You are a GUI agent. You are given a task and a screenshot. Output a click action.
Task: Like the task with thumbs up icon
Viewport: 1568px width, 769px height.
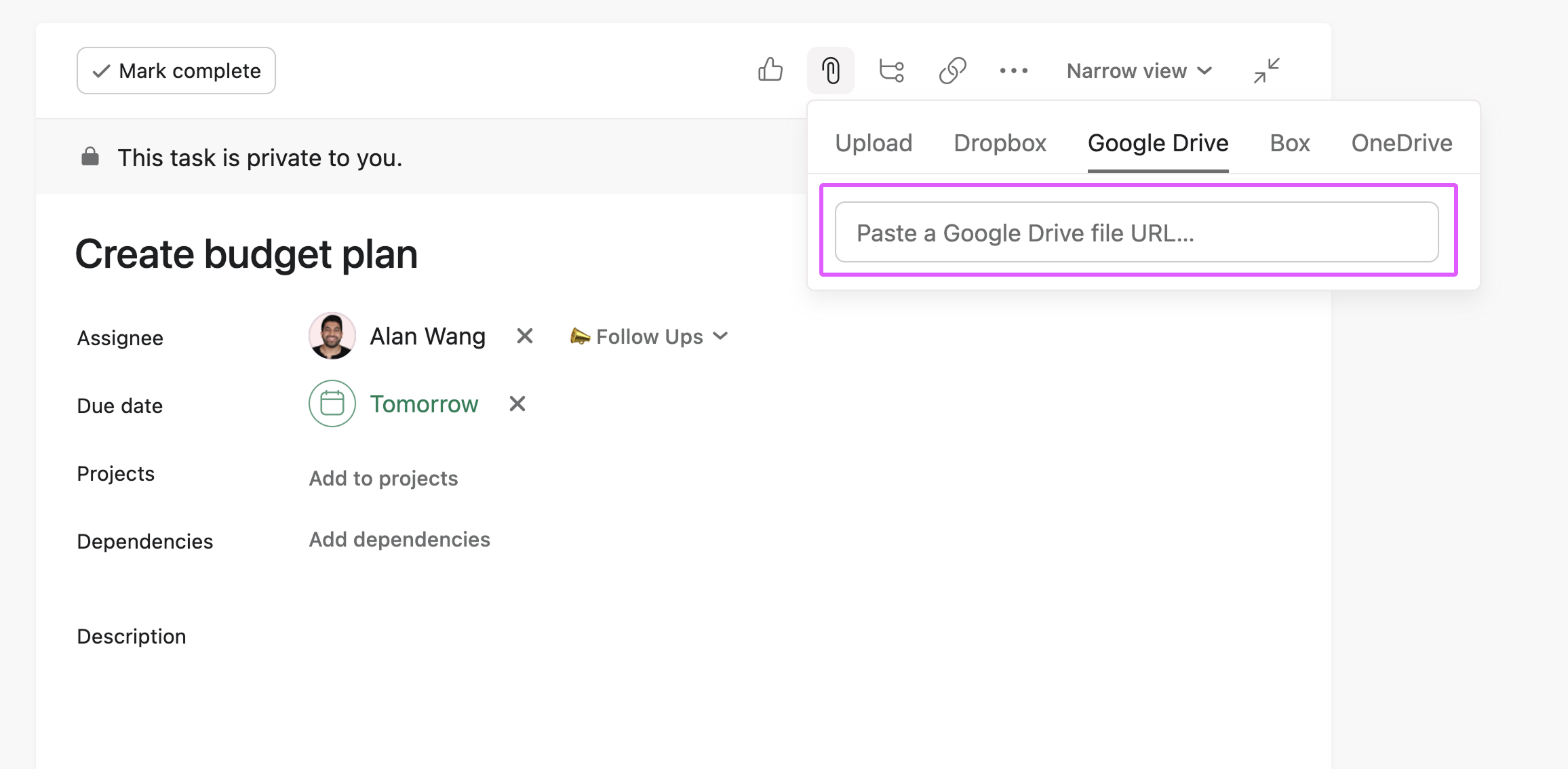click(771, 70)
